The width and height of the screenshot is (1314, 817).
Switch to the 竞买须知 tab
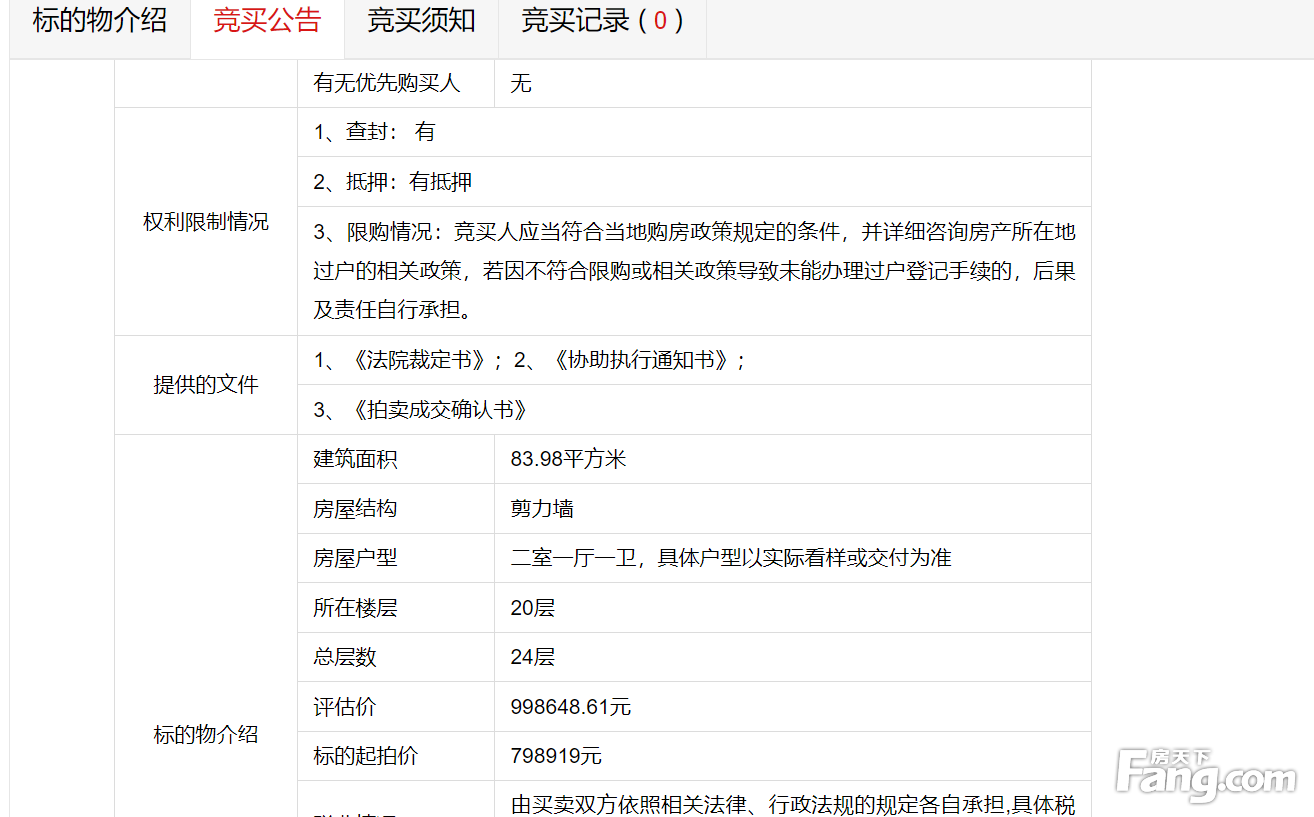pyautogui.click(x=421, y=21)
